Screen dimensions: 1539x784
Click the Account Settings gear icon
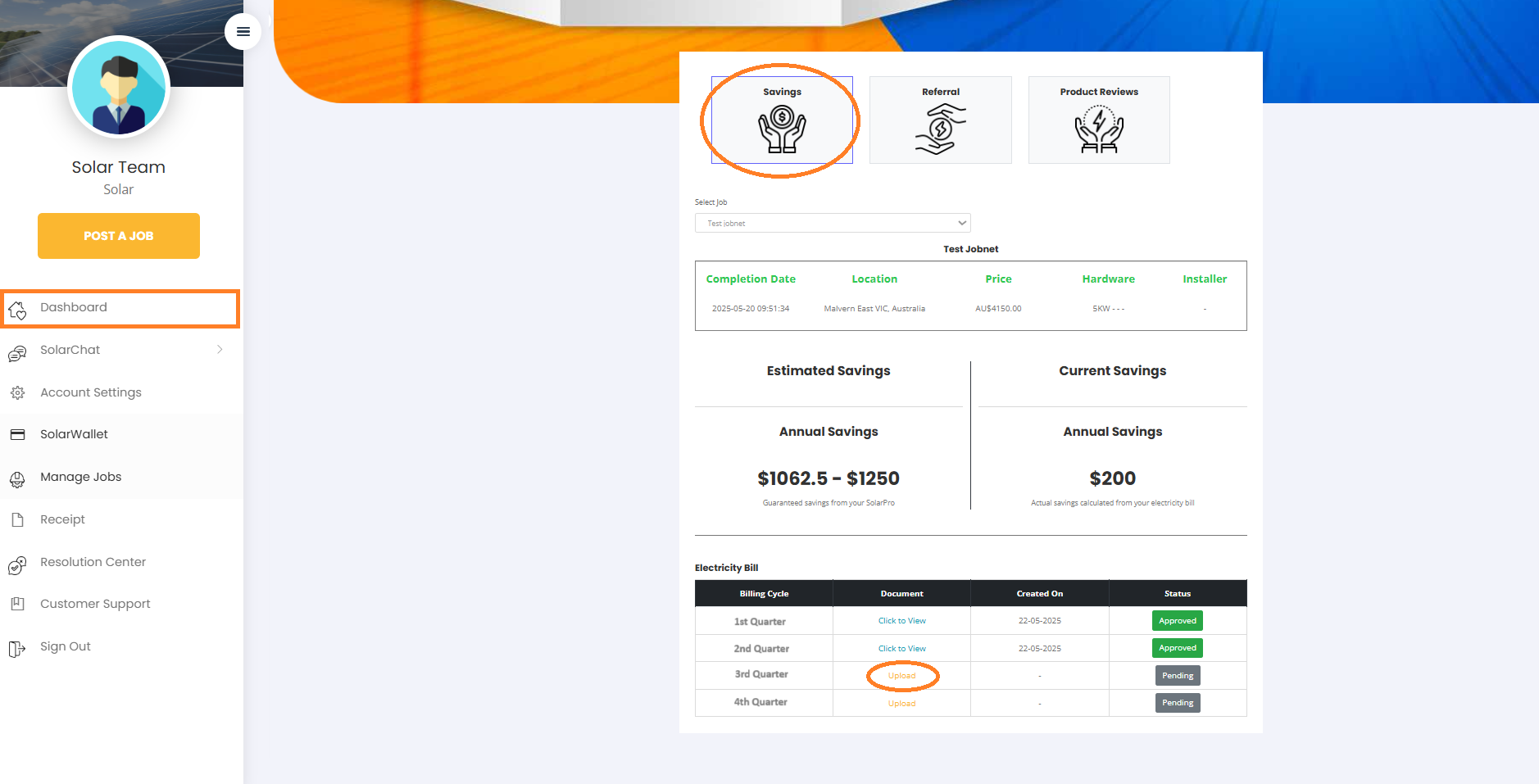pyautogui.click(x=17, y=393)
